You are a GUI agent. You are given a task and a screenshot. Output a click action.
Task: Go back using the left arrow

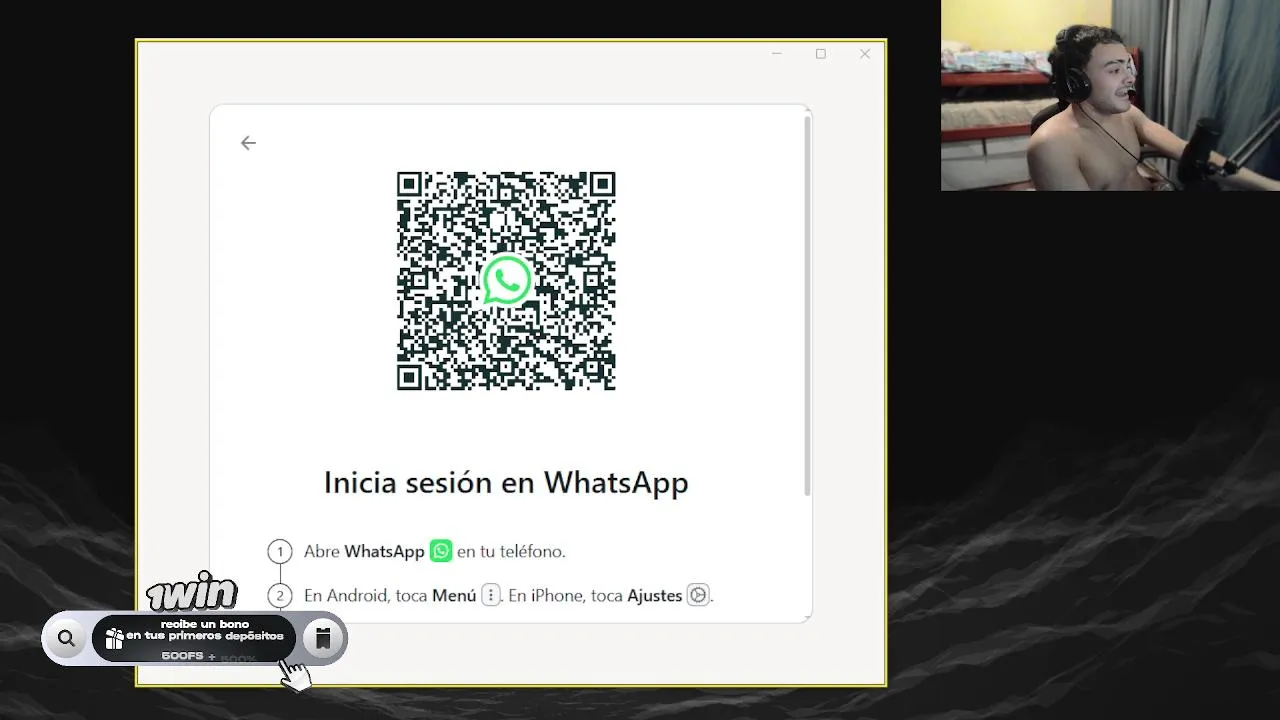point(248,143)
